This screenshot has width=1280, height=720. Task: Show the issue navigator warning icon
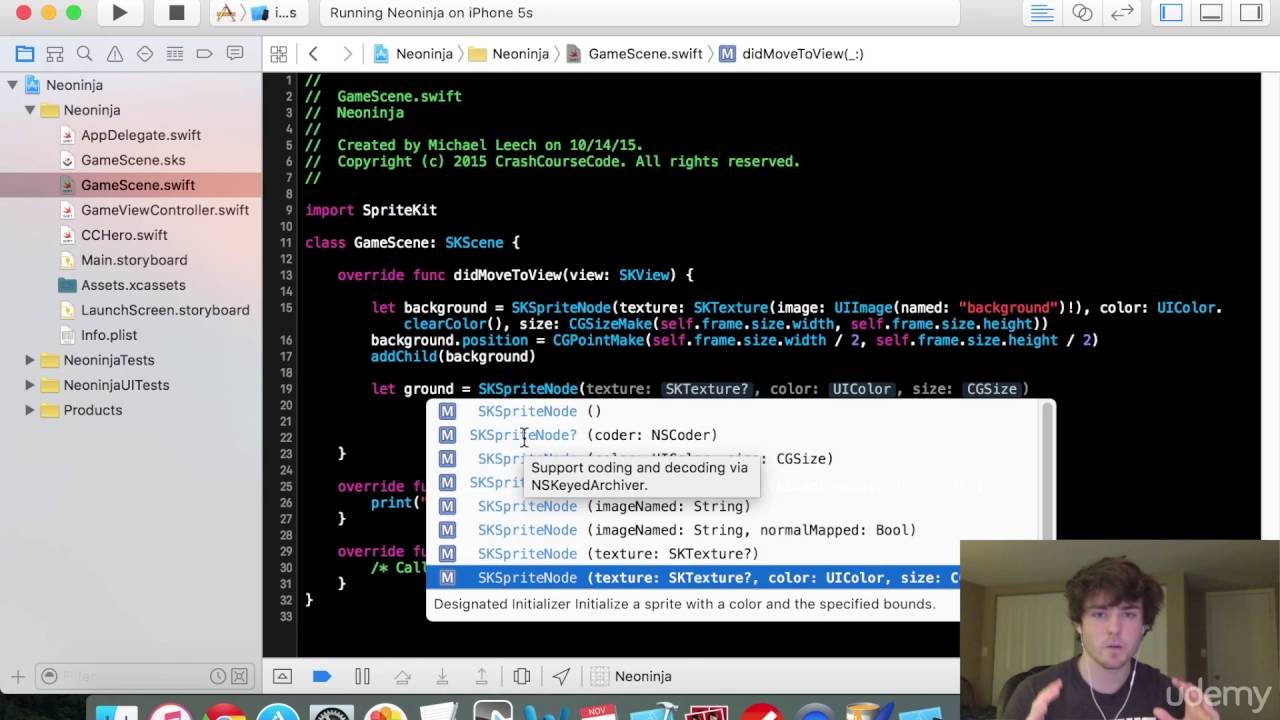[x=115, y=54]
